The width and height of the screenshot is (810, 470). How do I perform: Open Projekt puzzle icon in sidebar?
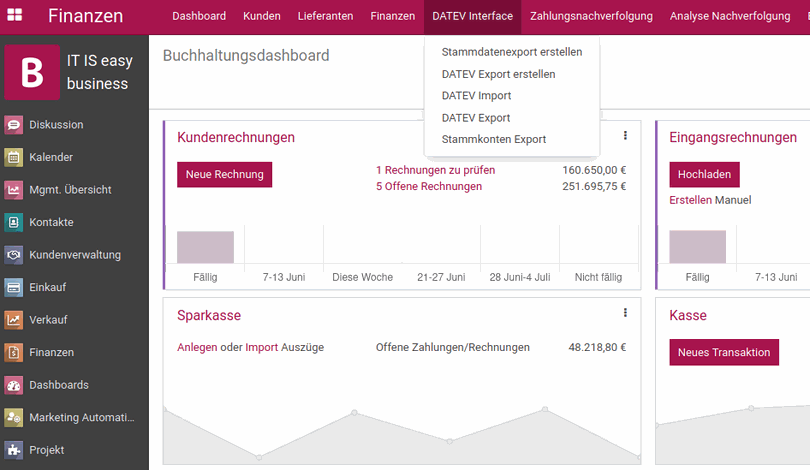click(13, 450)
